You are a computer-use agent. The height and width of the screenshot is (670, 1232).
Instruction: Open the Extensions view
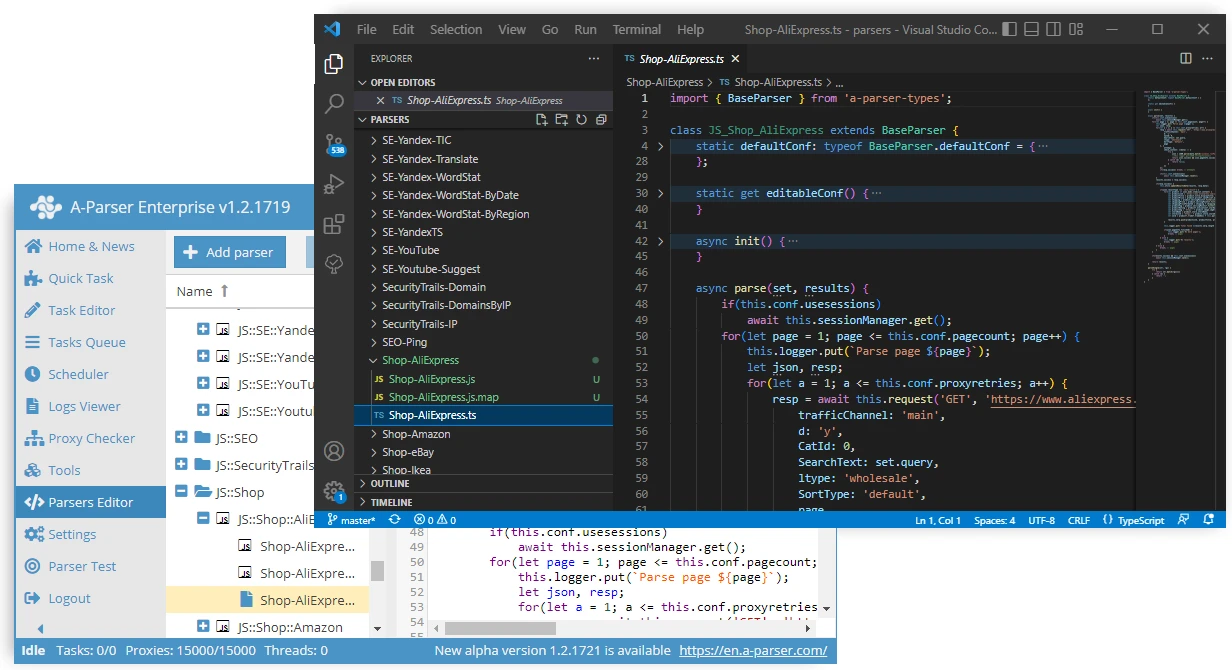tap(333, 223)
